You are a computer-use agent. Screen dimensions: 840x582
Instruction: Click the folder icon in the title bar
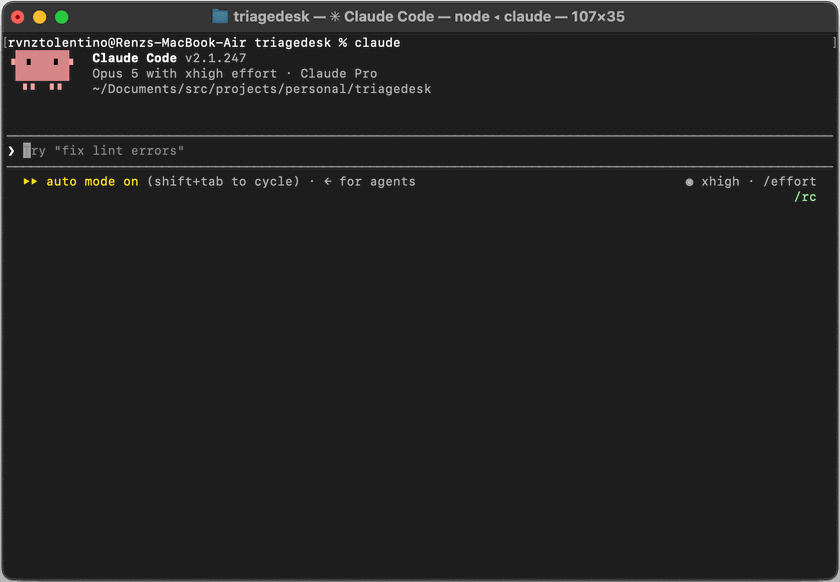pyautogui.click(x=220, y=17)
